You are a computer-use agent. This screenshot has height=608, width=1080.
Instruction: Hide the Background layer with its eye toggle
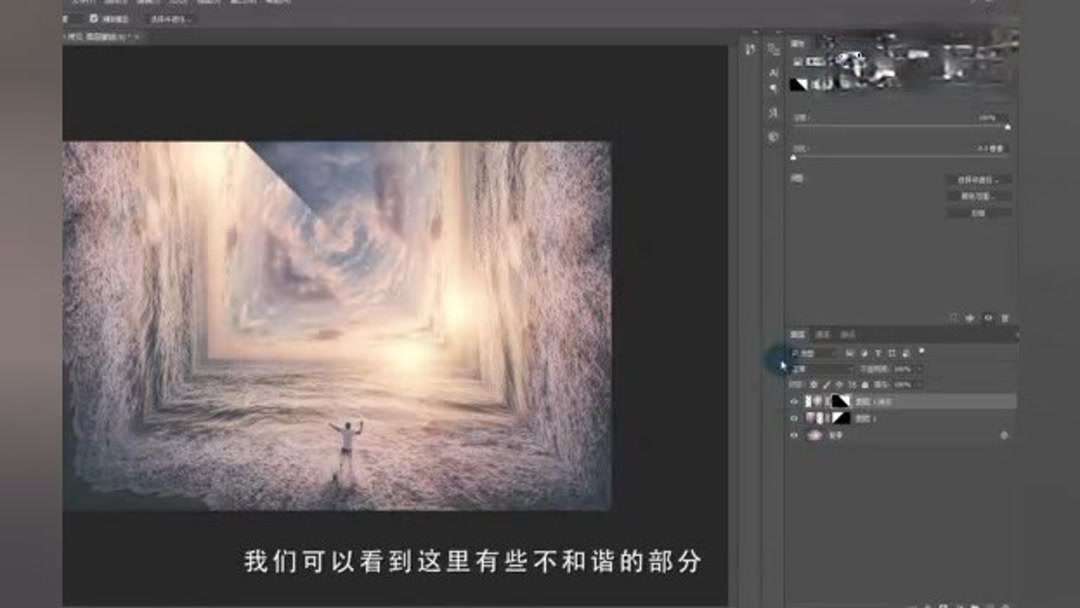(792, 434)
